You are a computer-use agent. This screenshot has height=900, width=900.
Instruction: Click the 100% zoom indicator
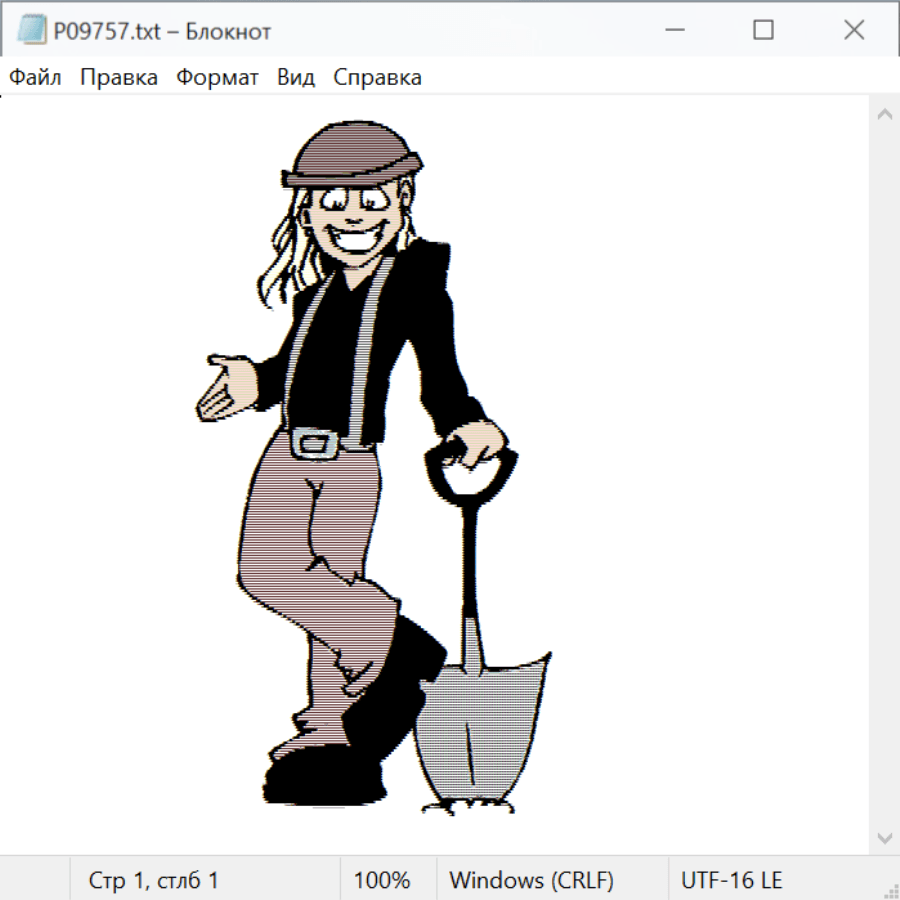382,880
